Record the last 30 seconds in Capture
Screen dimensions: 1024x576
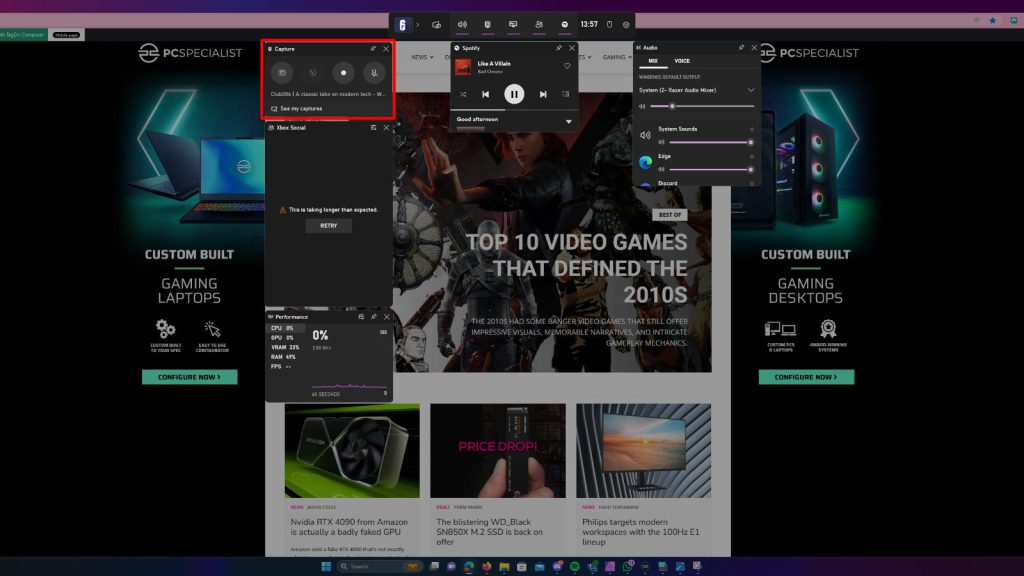(x=311, y=73)
